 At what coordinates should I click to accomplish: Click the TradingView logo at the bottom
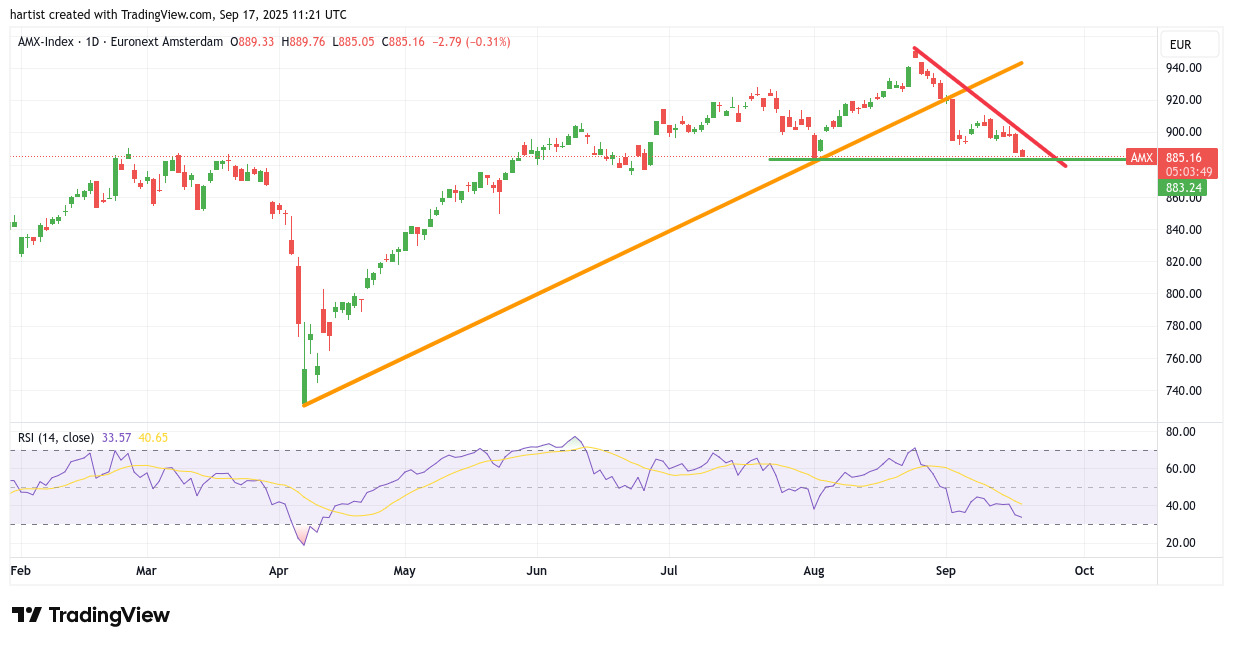90,615
